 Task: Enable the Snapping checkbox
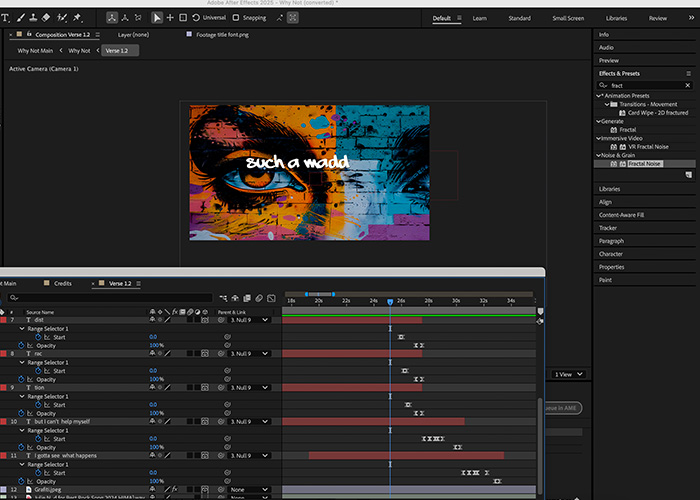(x=236, y=18)
